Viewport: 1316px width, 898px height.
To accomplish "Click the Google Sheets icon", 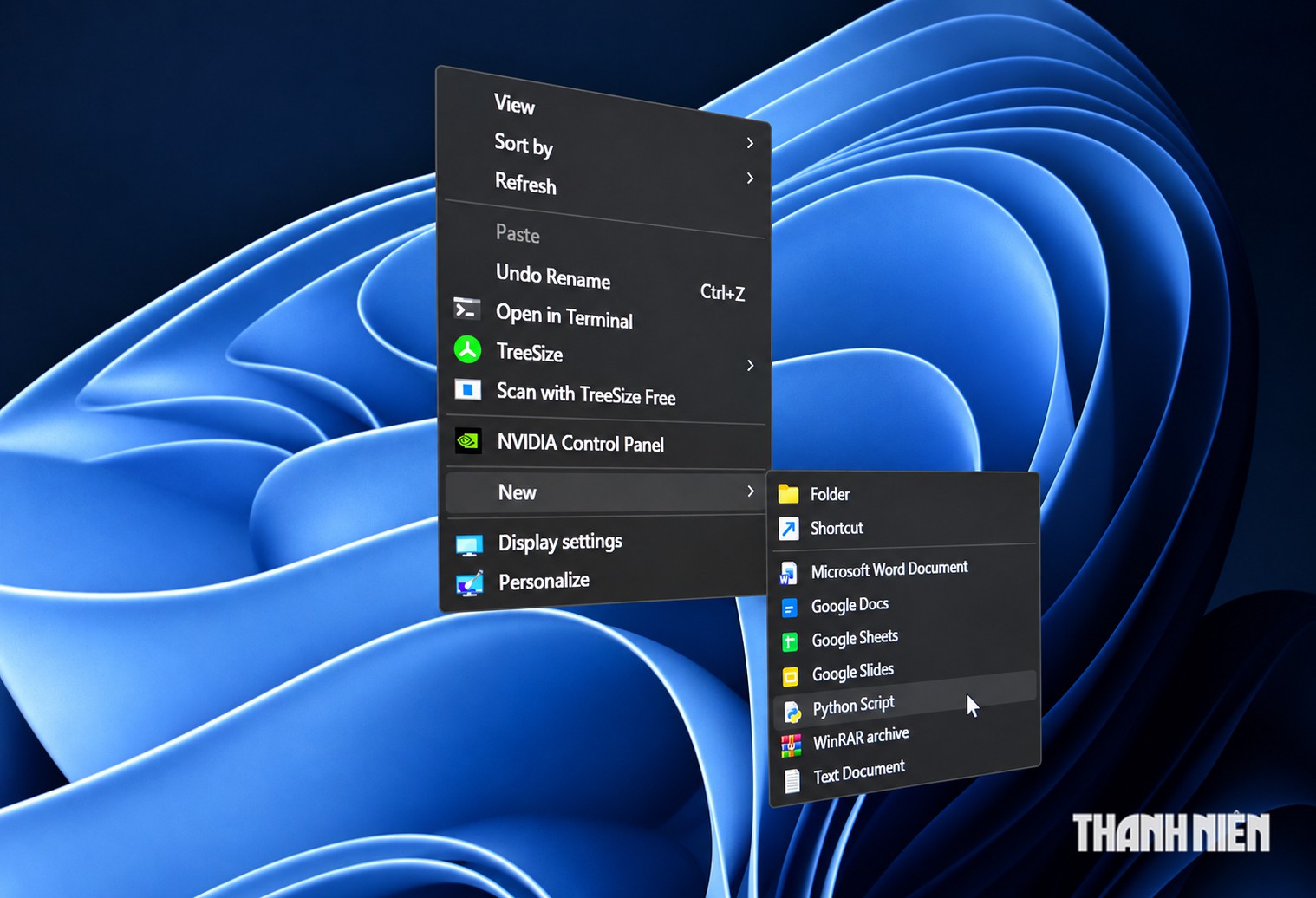I will (x=790, y=642).
